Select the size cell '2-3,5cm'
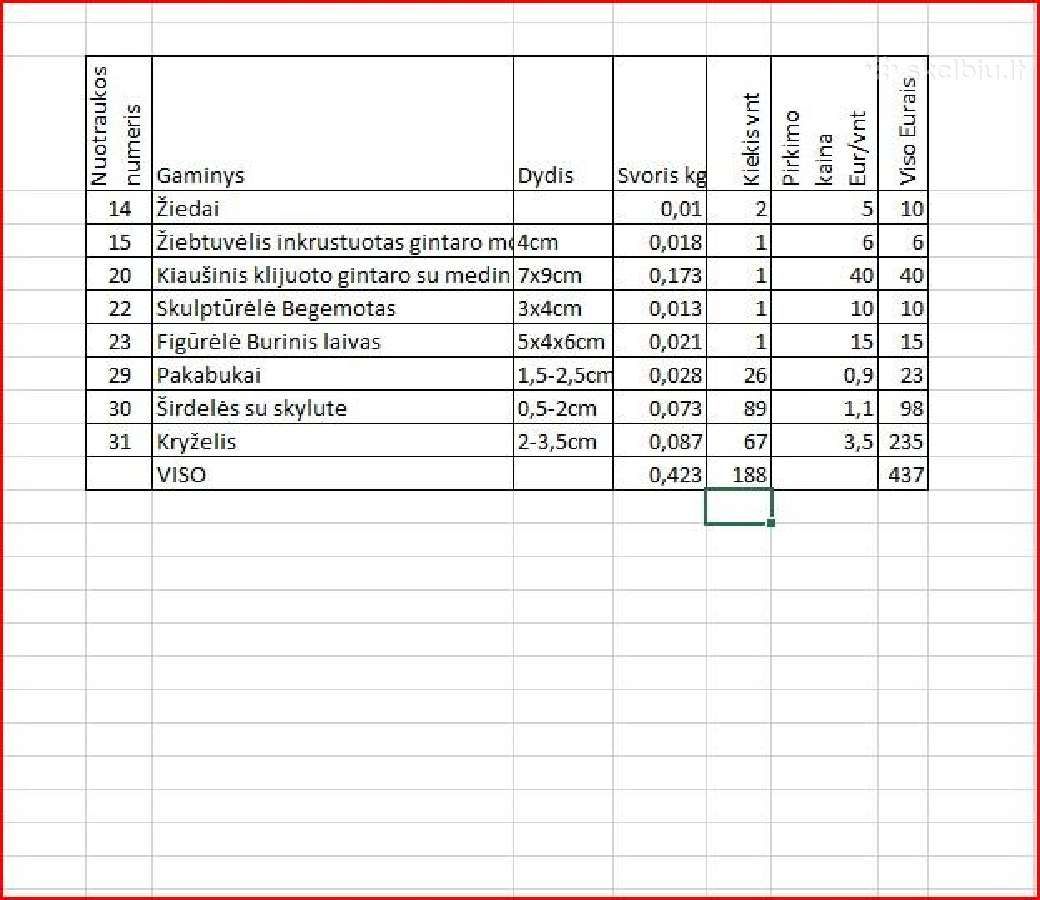1040x900 pixels. [563, 441]
